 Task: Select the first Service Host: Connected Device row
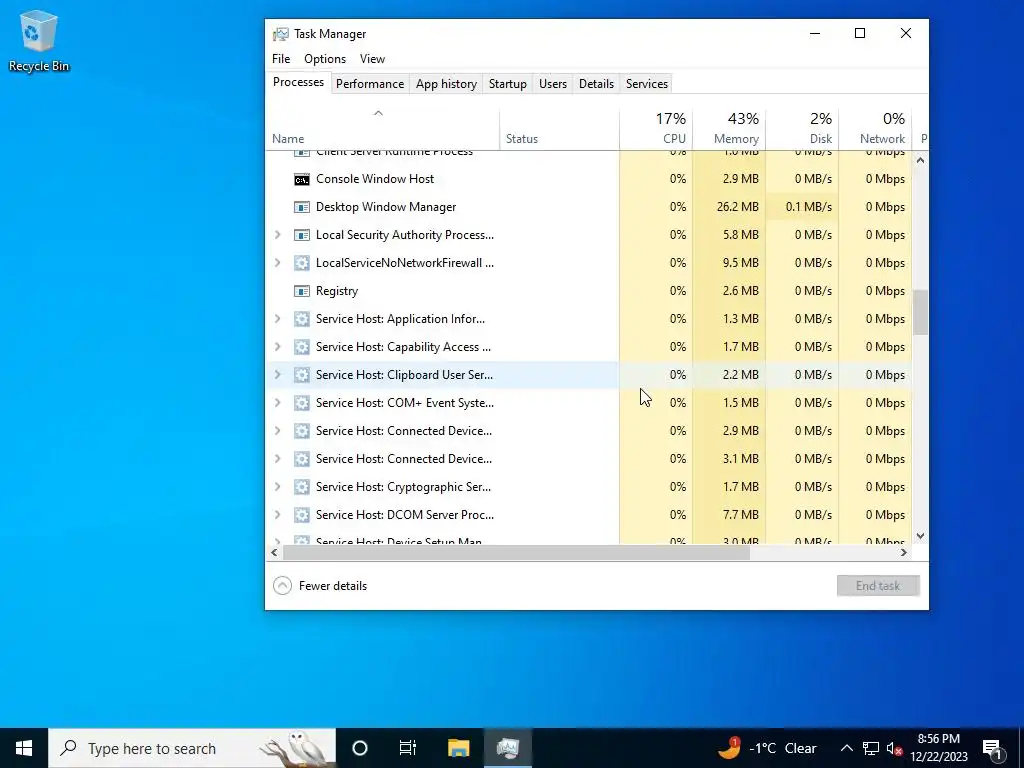pos(588,431)
